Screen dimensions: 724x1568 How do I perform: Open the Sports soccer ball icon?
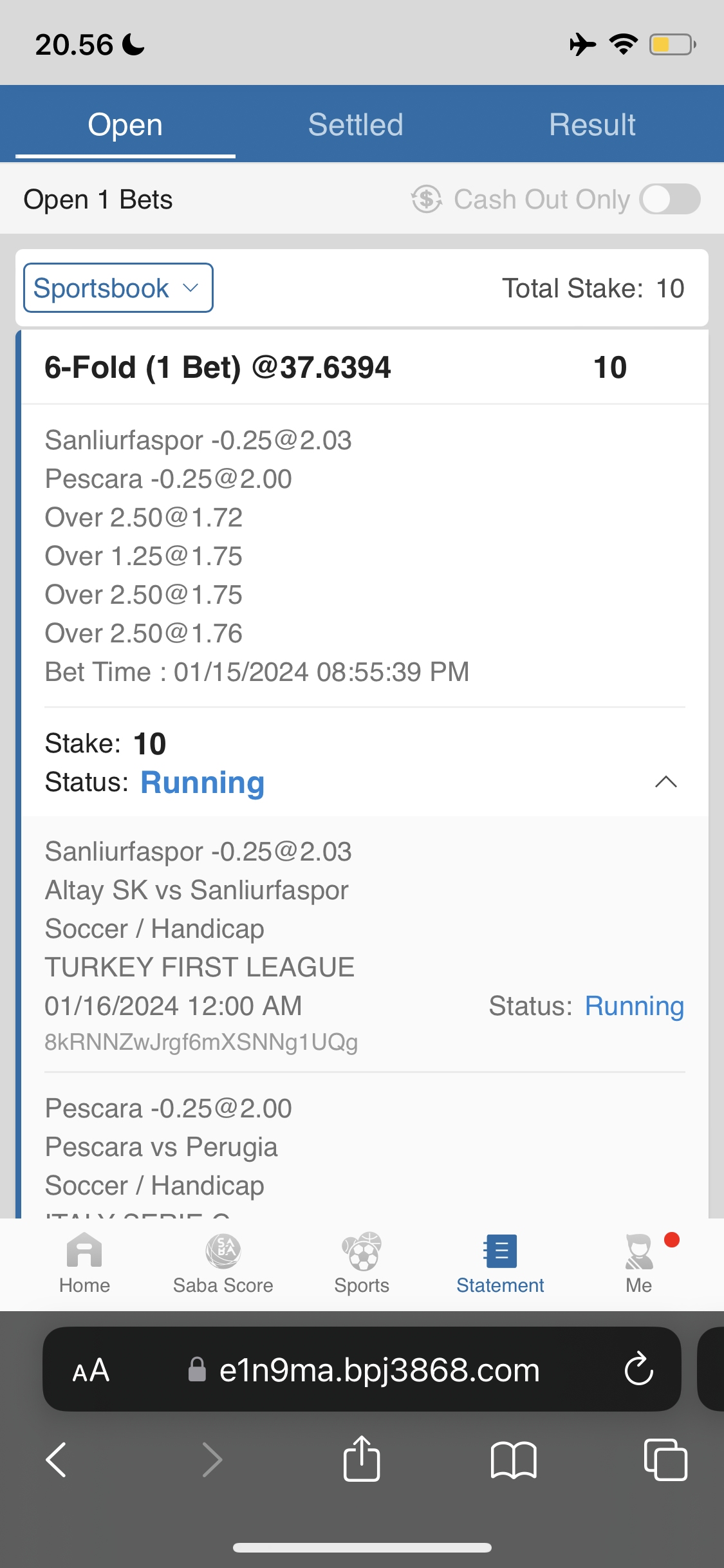click(362, 1252)
